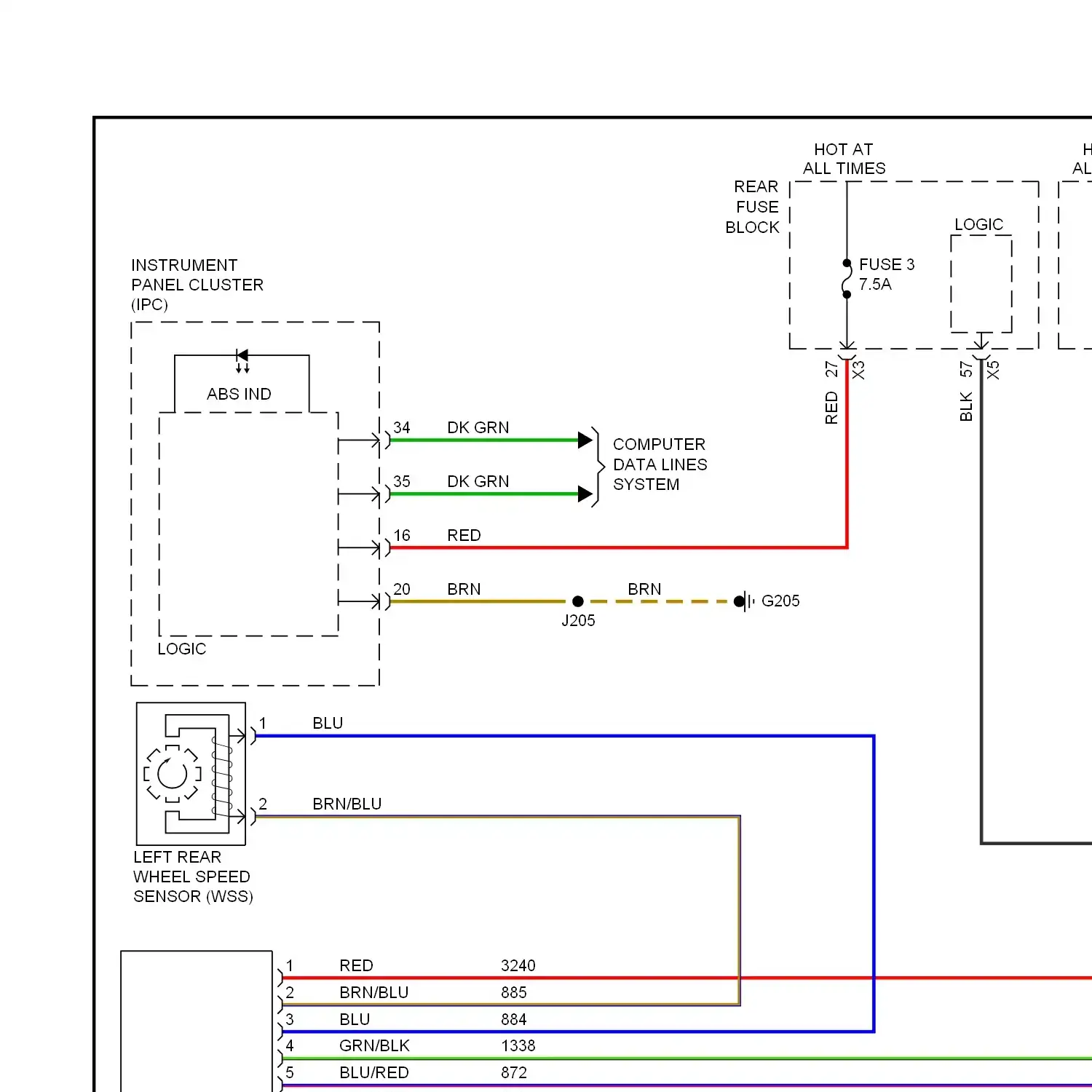
Task: Click the DK GRN label on pin 34 wire
Action: pos(478,427)
